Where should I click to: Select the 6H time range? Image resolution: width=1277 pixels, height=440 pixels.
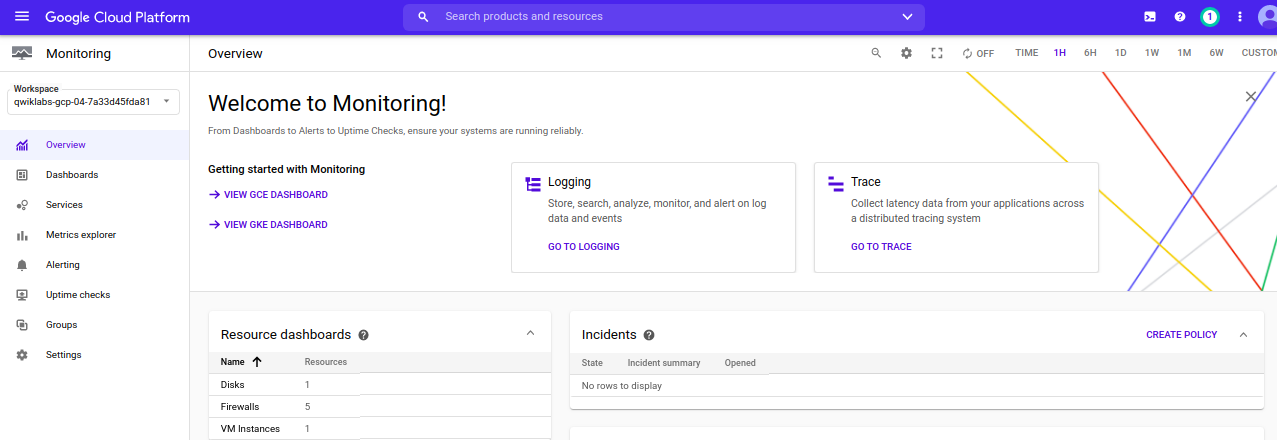point(1090,53)
